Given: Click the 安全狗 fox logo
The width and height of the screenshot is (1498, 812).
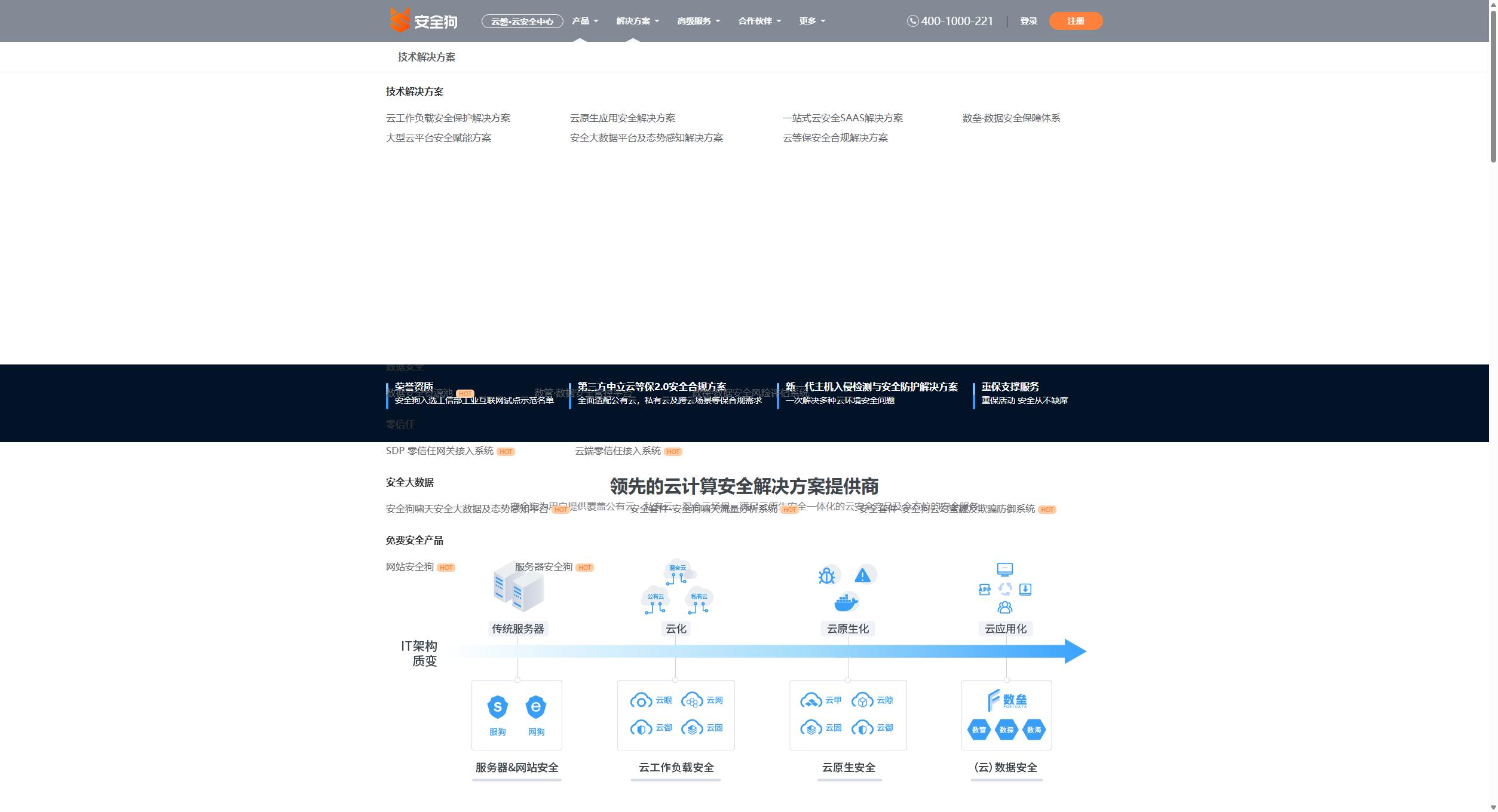Looking at the screenshot, I should pyautogui.click(x=424, y=20).
